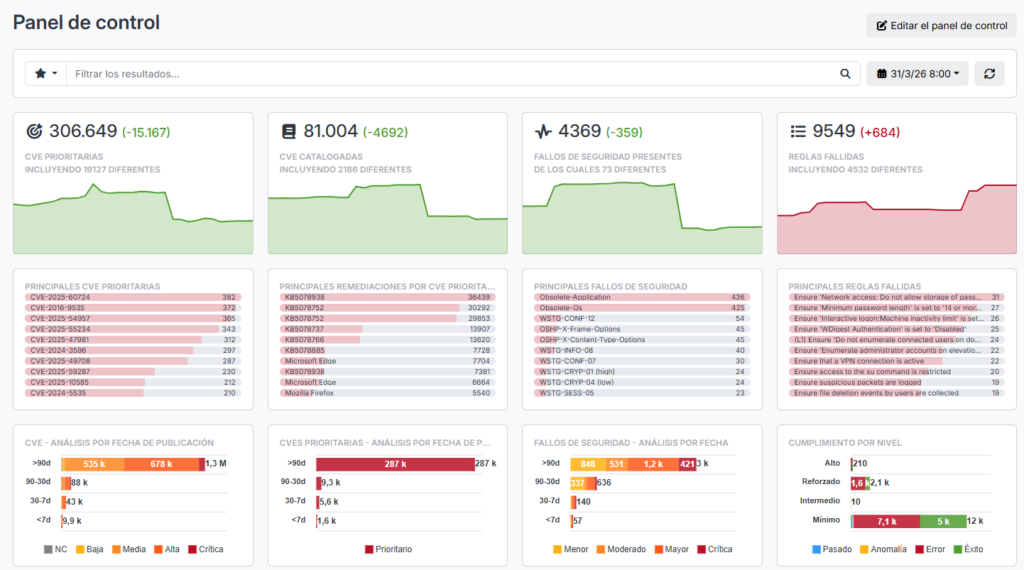Click the red 287 k priority bar
Image resolution: width=1024 pixels, height=570 pixels.
click(x=395, y=464)
